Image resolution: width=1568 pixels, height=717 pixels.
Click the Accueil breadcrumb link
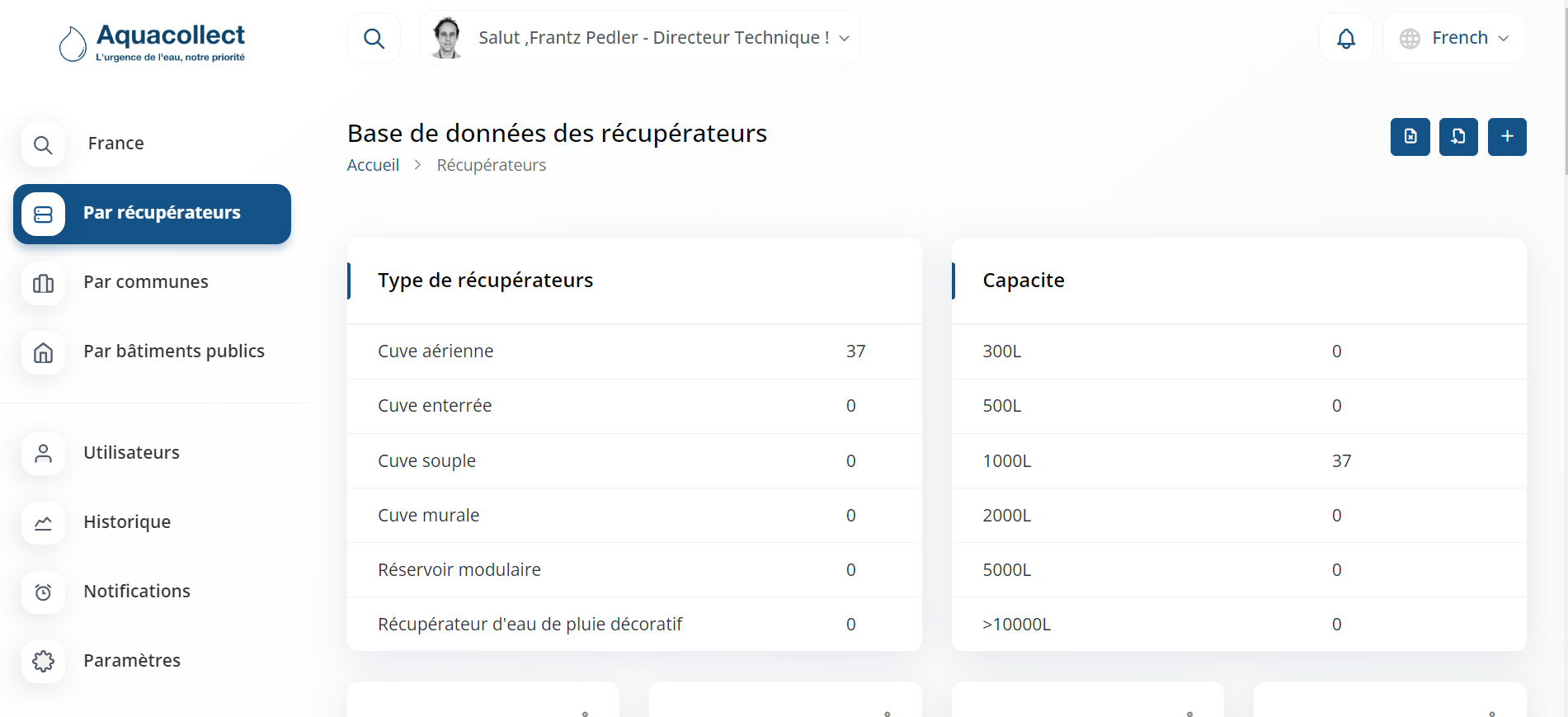click(373, 165)
